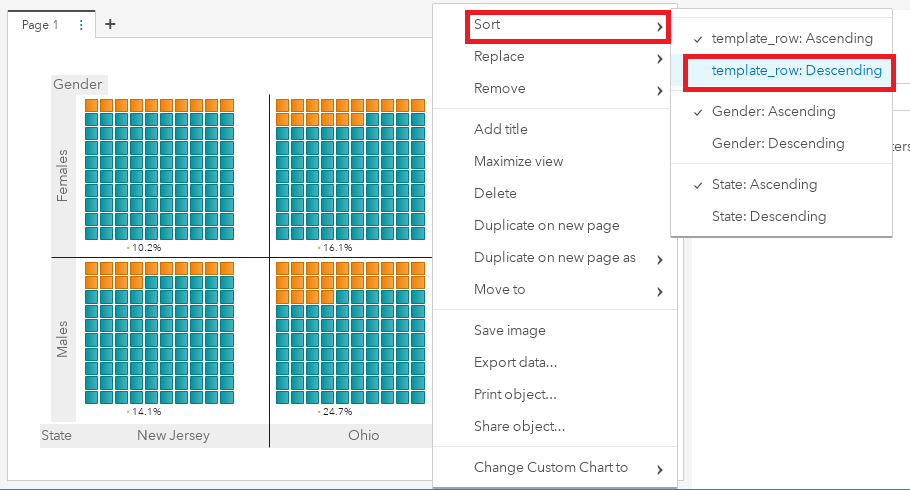Switch to the Page 1 tab
This screenshot has height=490, width=910.
coord(40,25)
